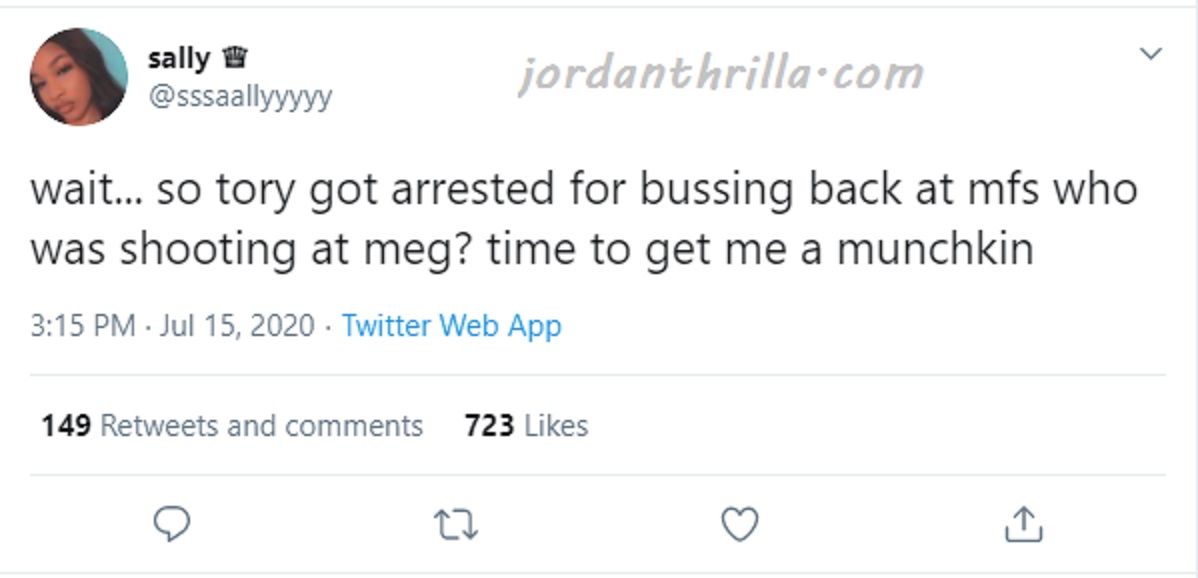Retweet this tweet using the arrows icon

[x=456, y=525]
